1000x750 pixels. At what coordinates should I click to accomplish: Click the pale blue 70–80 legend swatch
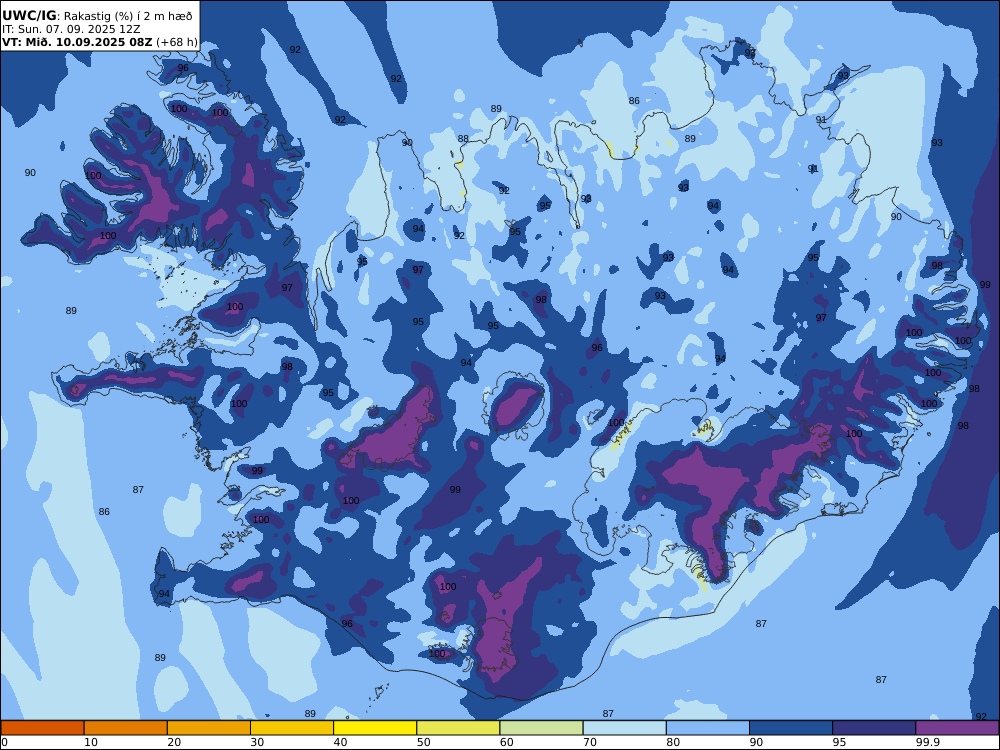coord(624,728)
